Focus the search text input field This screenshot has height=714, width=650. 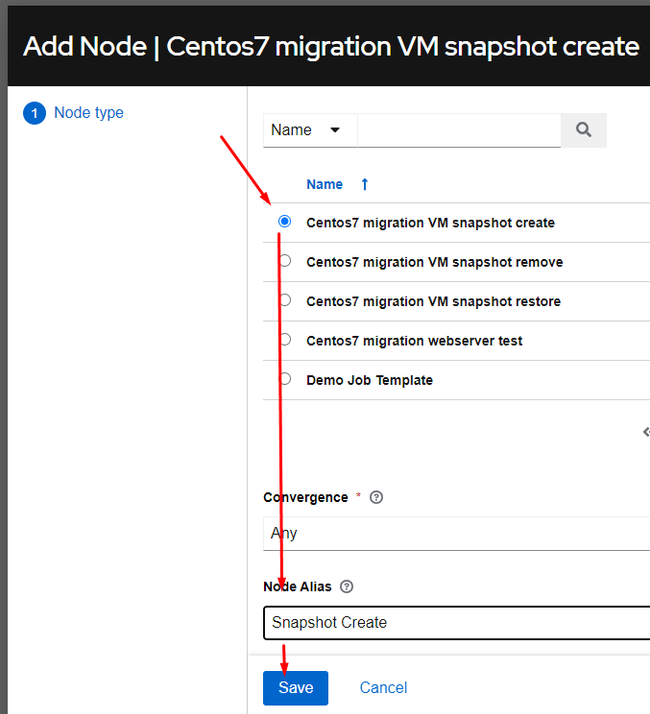[459, 130]
